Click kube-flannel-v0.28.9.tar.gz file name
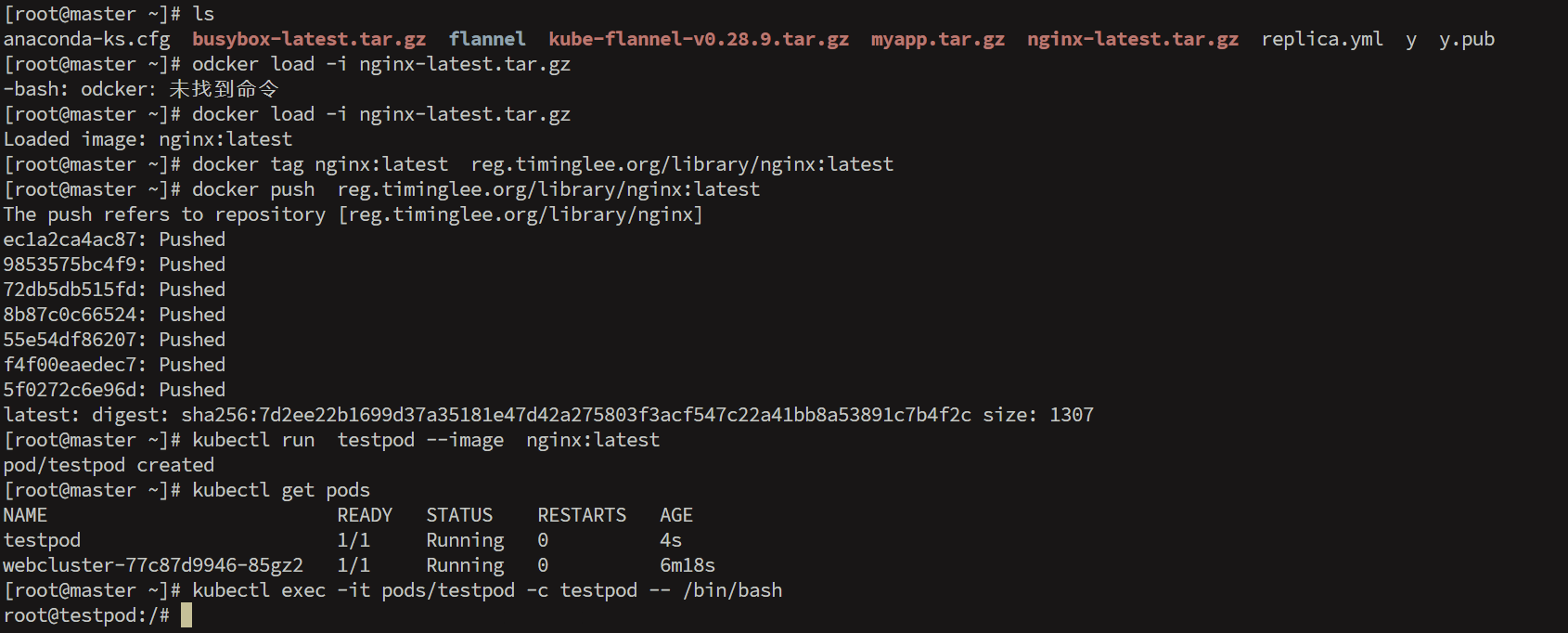This screenshot has height=633, width=1568. (699, 39)
